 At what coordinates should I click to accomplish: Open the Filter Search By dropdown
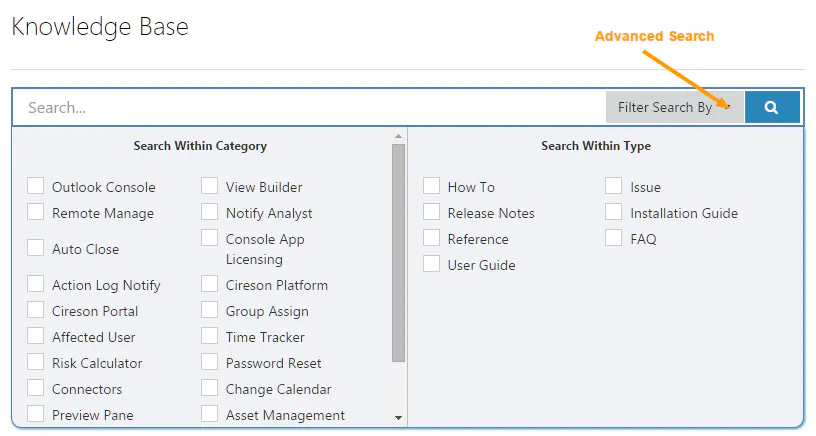[x=674, y=107]
